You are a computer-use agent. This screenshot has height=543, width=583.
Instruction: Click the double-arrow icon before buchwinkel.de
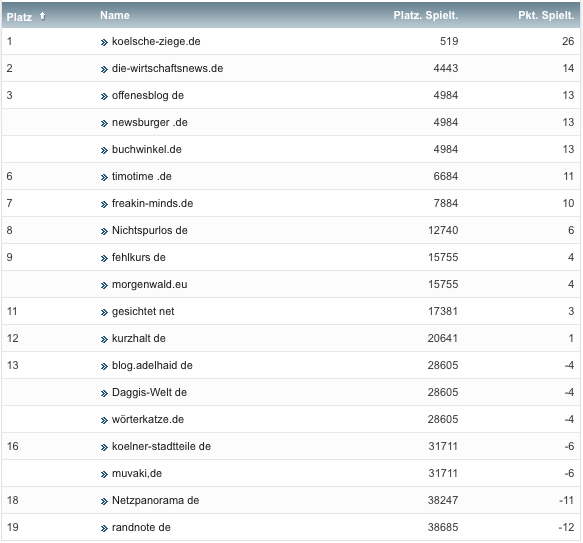104,151
